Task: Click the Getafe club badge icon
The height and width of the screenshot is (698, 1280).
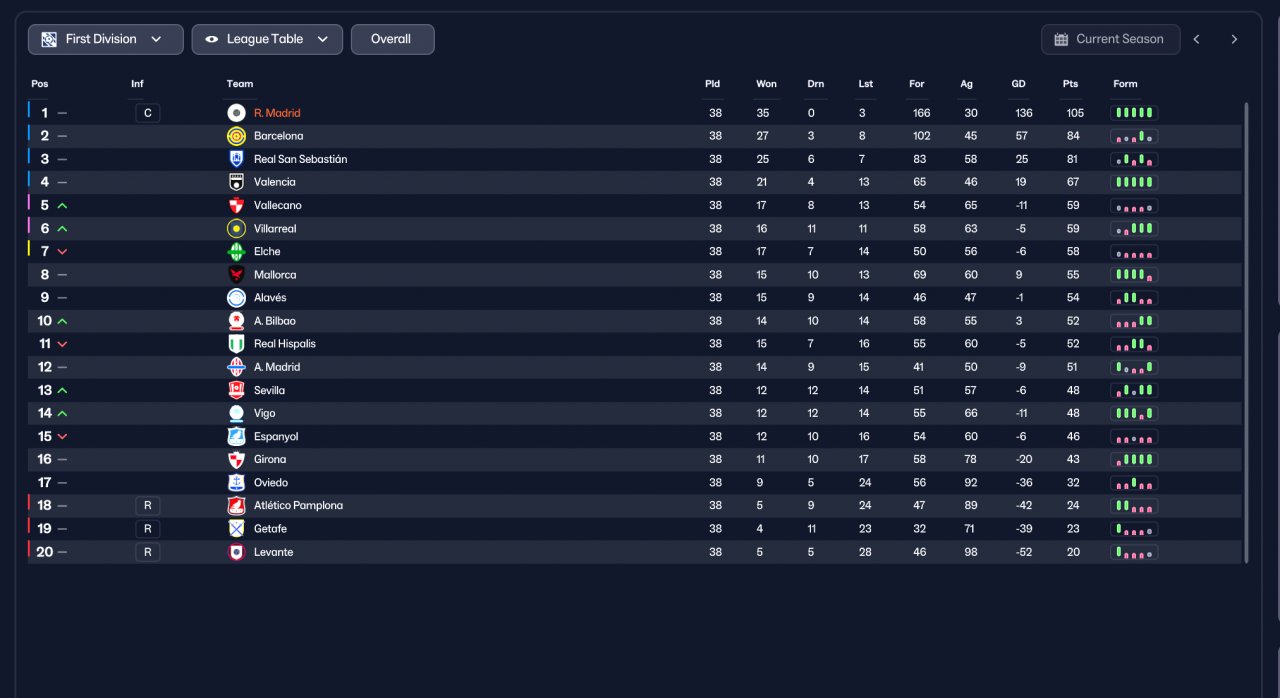Action: 236,529
